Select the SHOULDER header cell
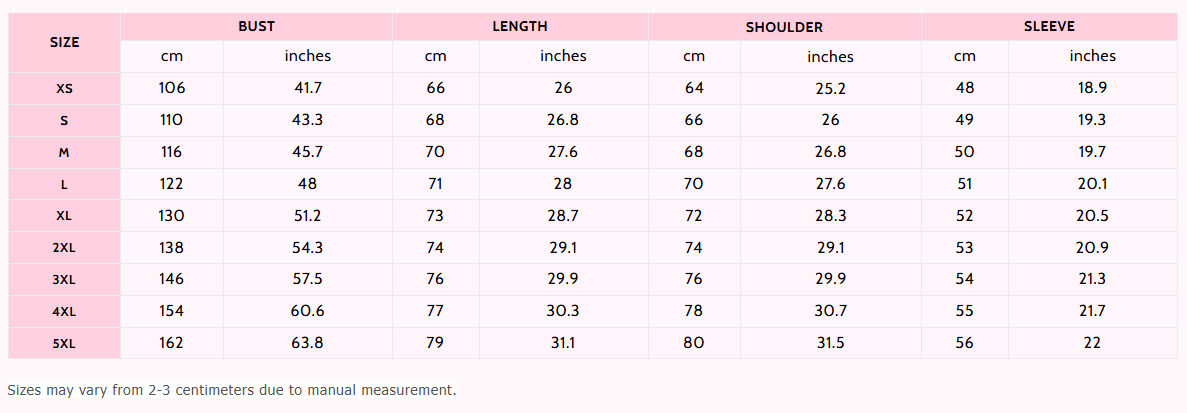Screen dimensions: 1187x413 point(784,27)
